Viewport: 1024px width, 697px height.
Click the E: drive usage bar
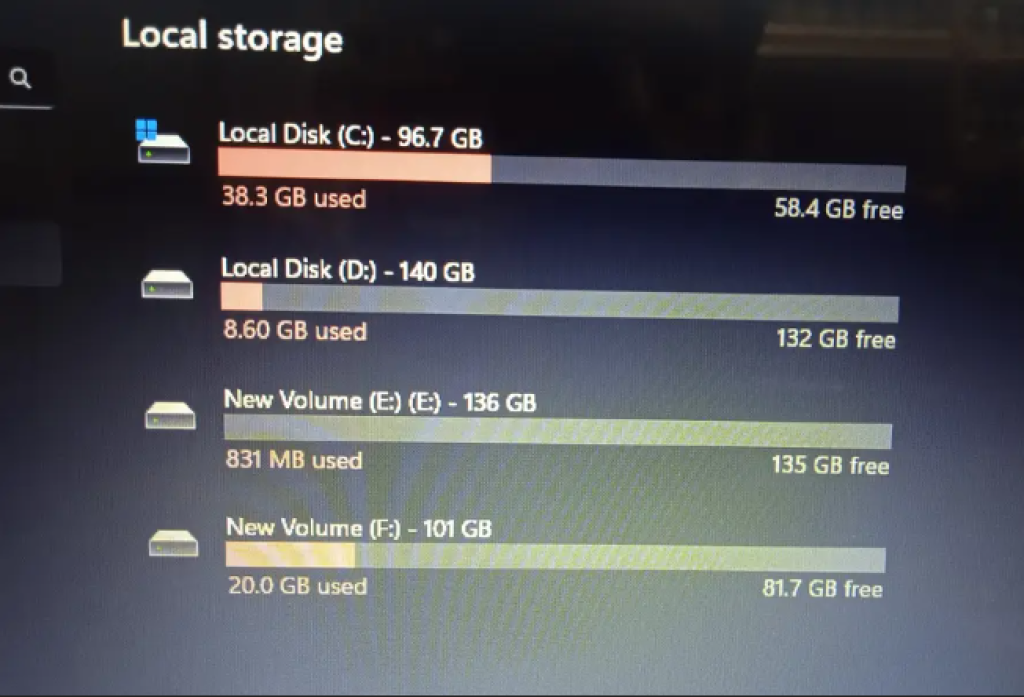coord(557,432)
